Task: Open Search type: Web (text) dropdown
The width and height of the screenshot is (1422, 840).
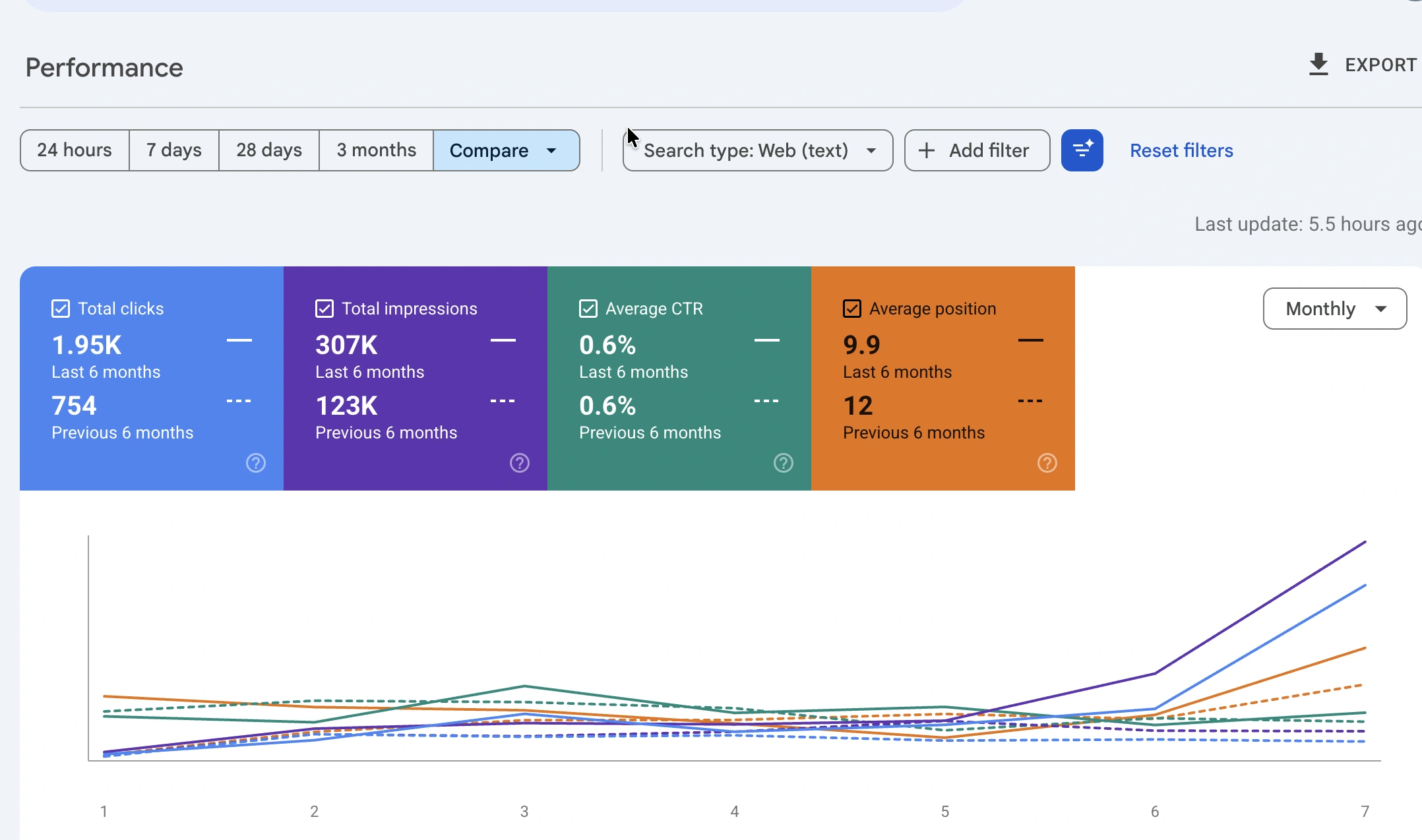Action: click(758, 150)
